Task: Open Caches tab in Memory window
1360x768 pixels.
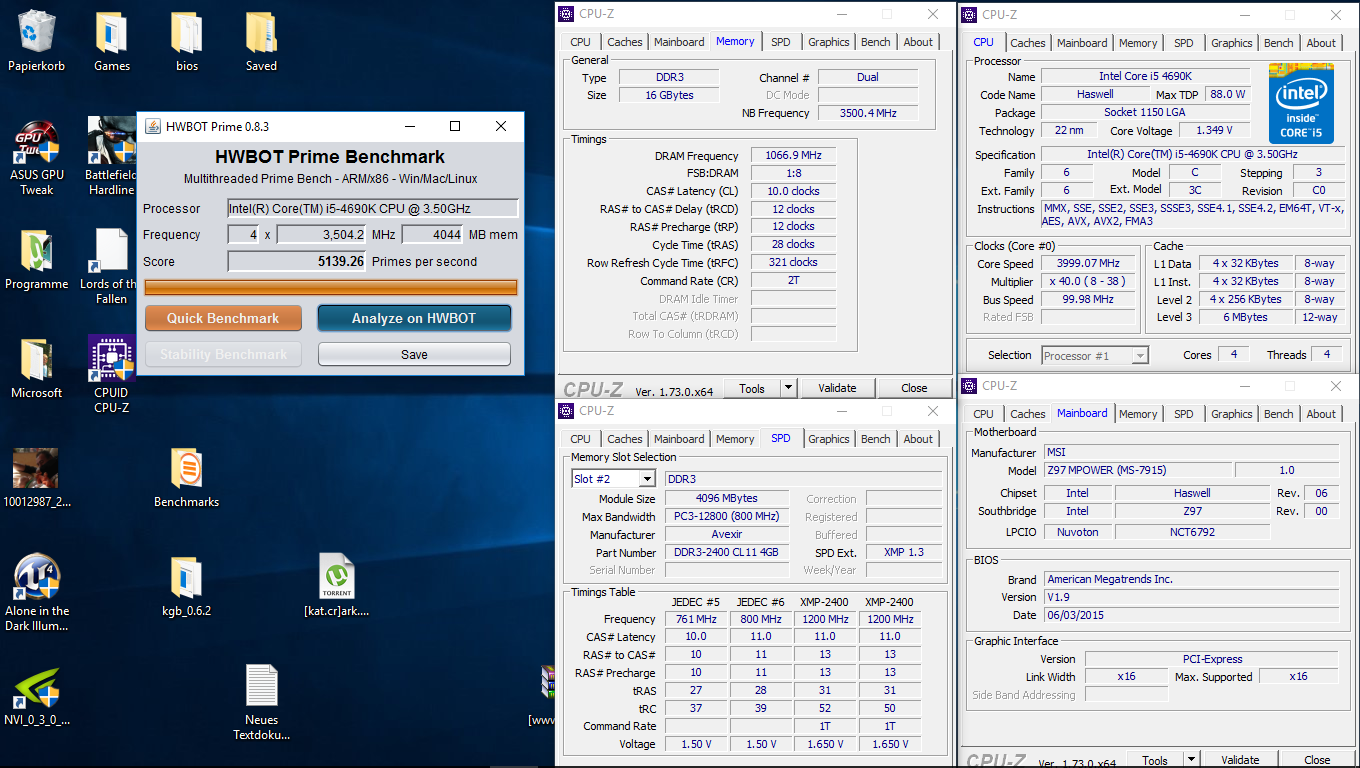Action: 625,42
